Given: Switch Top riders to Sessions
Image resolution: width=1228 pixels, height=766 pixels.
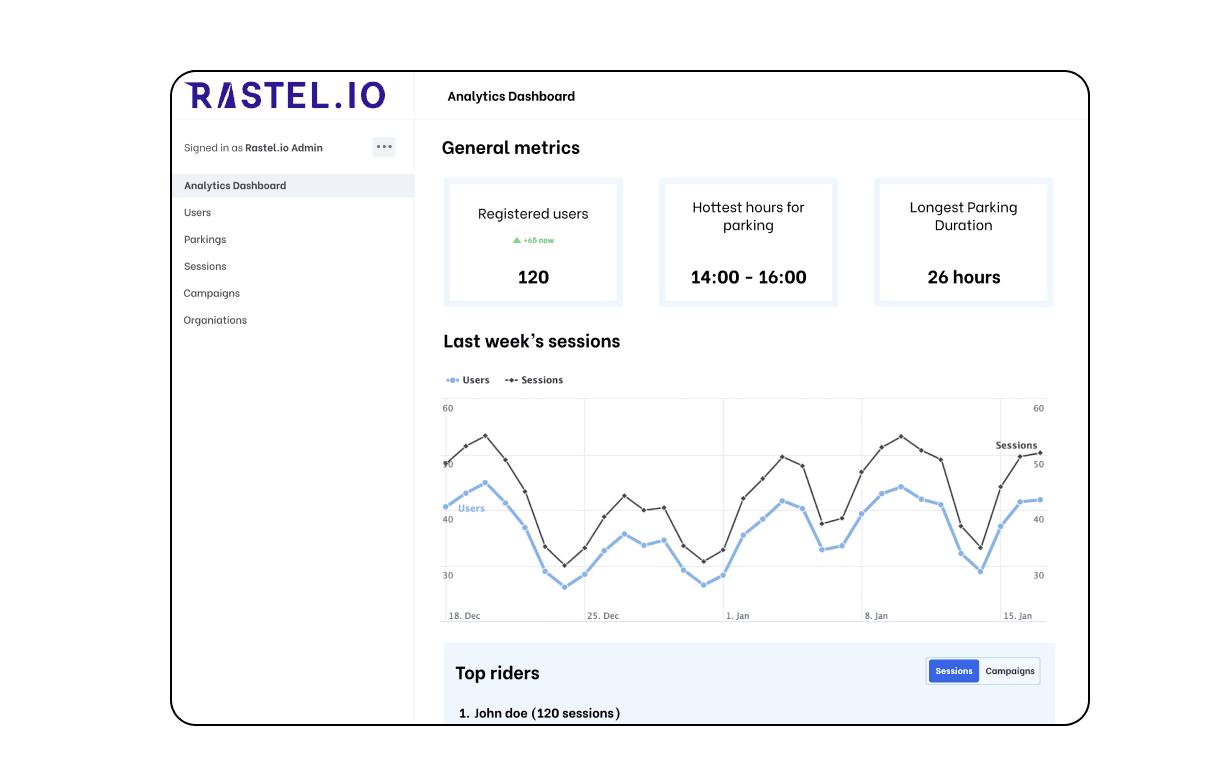Looking at the screenshot, I should click(953, 671).
